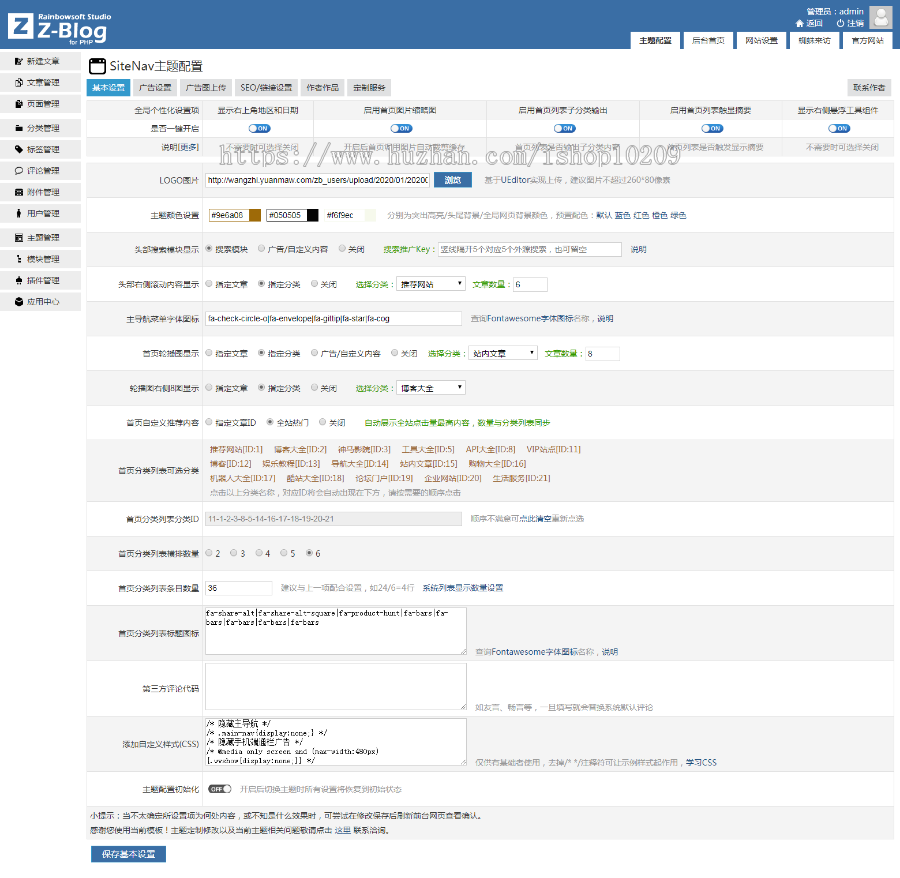This screenshot has width=900, height=878.
Task: Click the 评论管理 speech bubble icon
Action: 19,171
